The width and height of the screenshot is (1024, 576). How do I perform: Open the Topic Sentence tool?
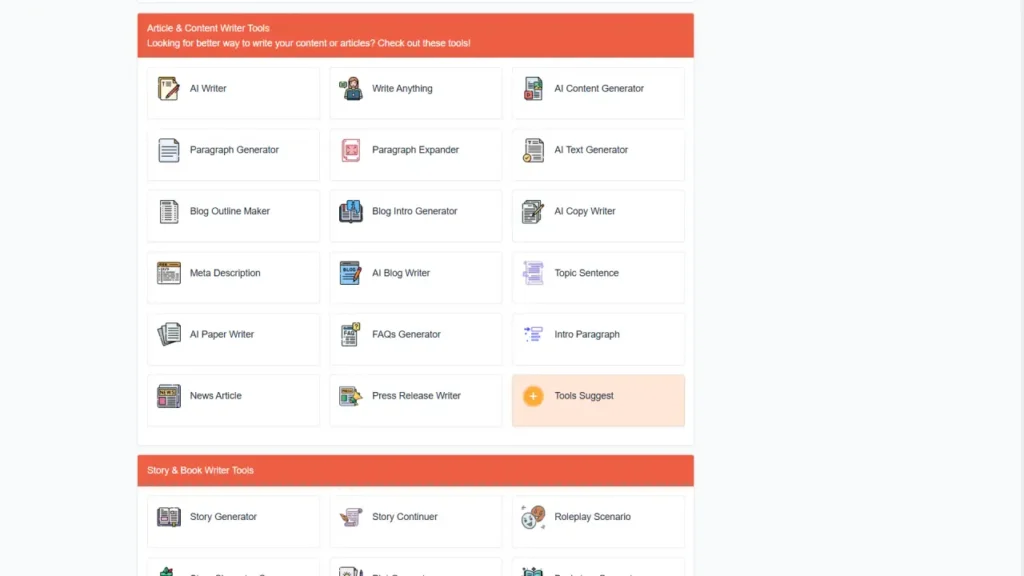pos(598,278)
